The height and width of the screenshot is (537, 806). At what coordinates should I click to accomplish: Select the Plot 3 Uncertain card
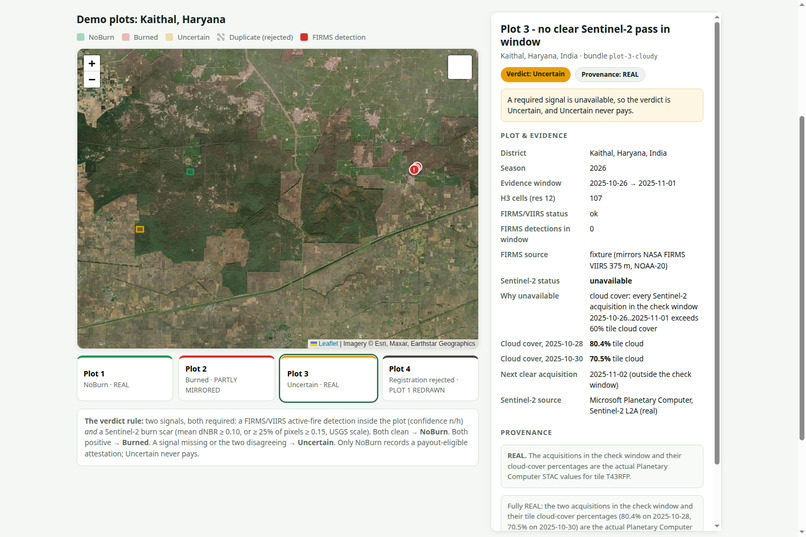328,378
